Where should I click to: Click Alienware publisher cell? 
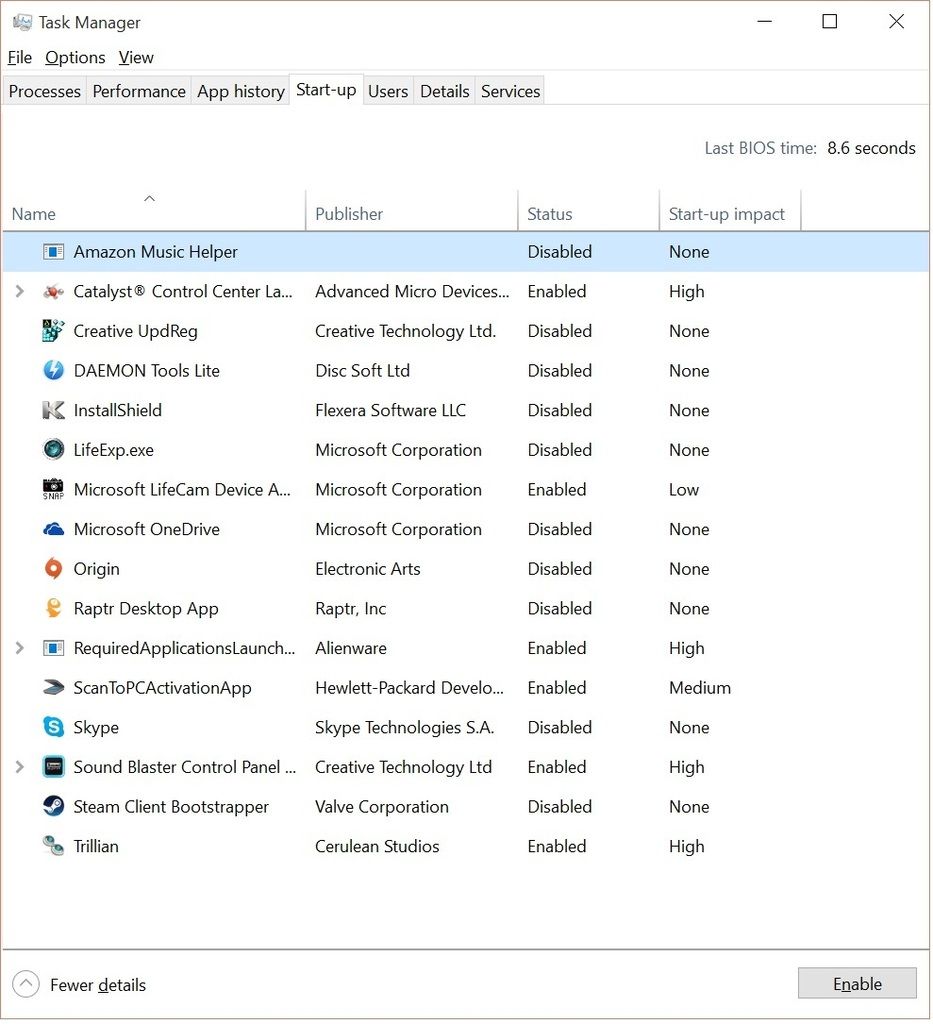click(x=351, y=648)
